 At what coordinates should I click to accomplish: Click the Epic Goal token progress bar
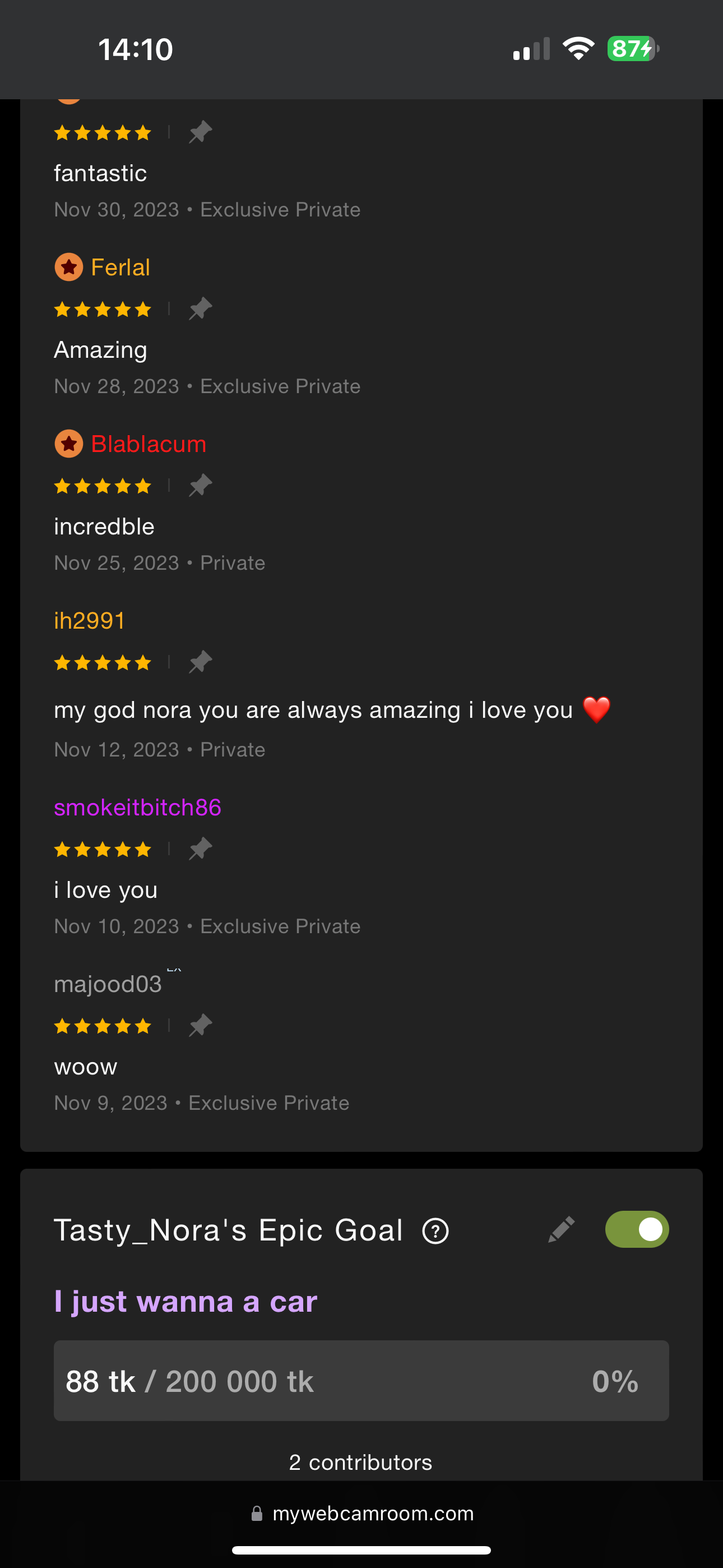coord(361,1381)
